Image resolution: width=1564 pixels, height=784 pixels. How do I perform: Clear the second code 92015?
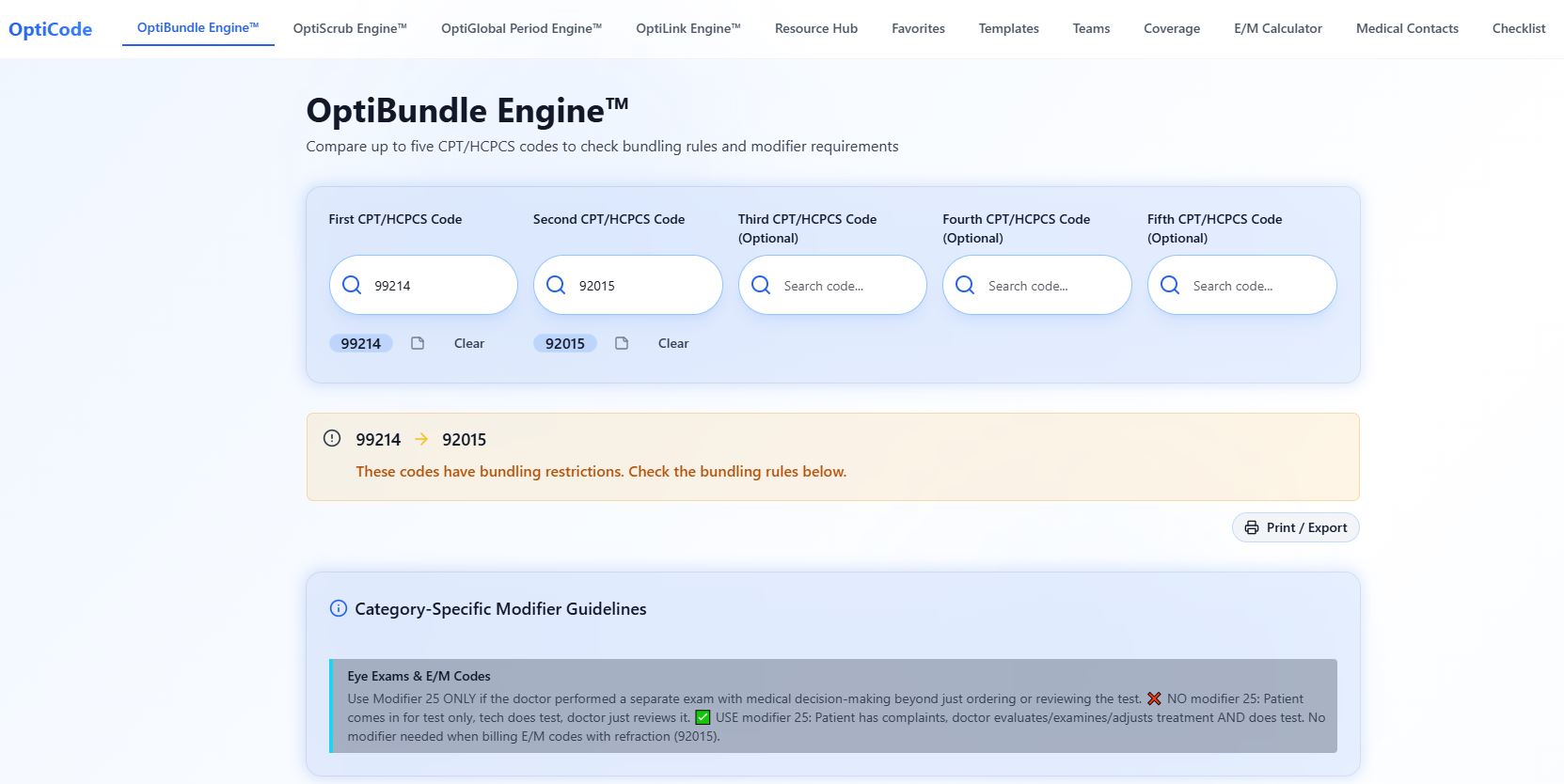click(673, 343)
